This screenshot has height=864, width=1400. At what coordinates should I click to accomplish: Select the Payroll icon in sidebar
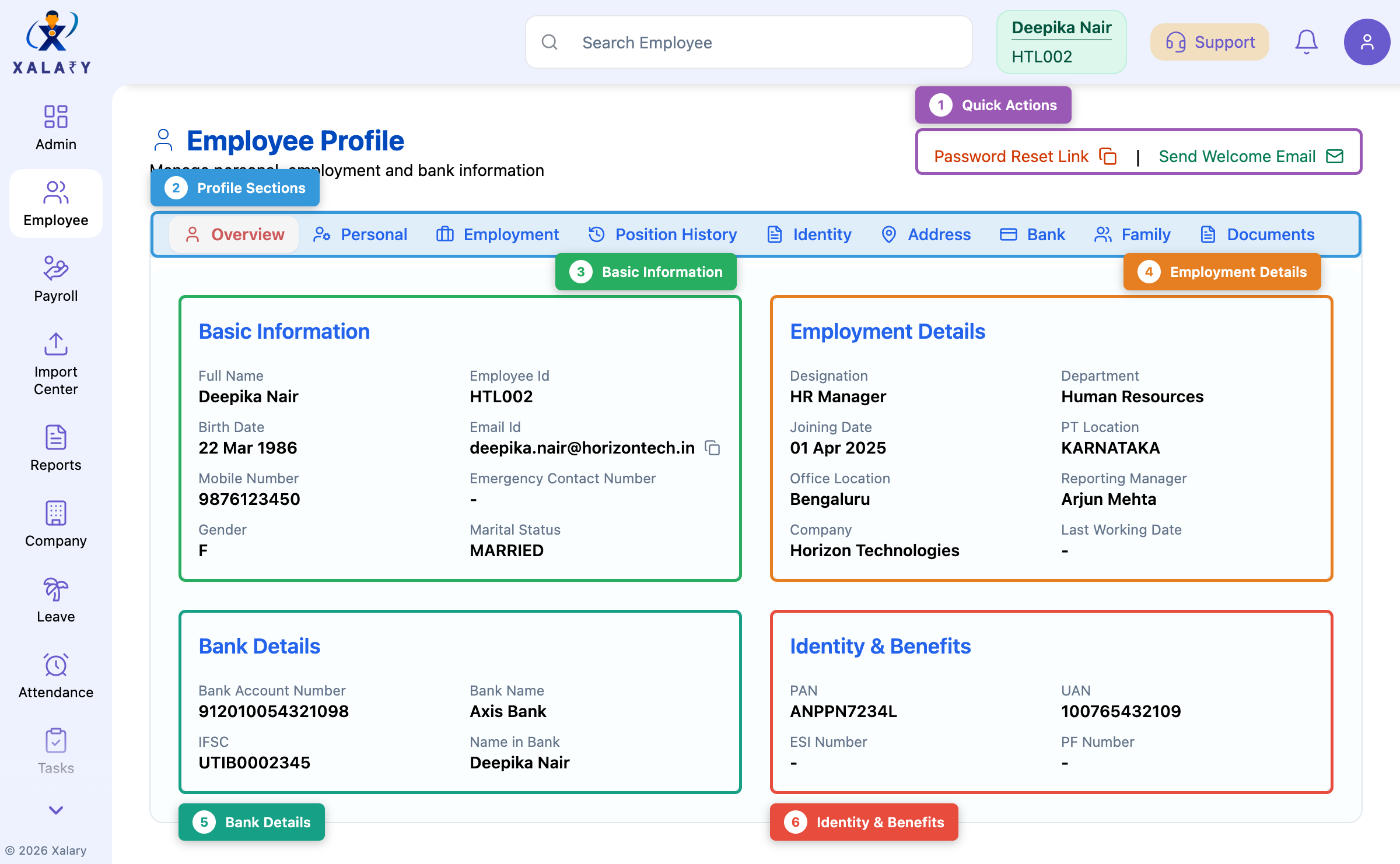[55, 279]
